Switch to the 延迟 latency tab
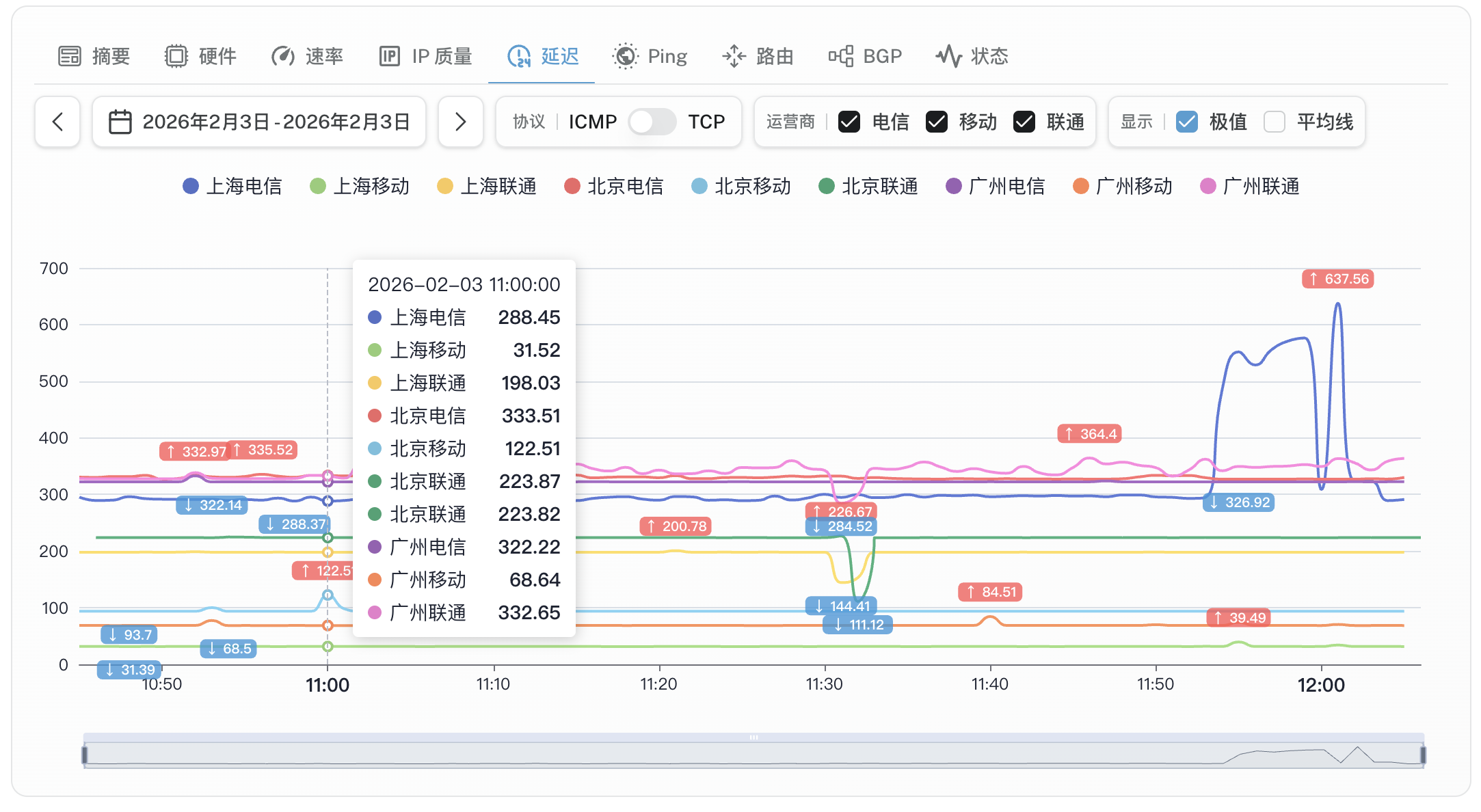Image resolution: width=1481 pixels, height=812 pixels. (x=559, y=56)
